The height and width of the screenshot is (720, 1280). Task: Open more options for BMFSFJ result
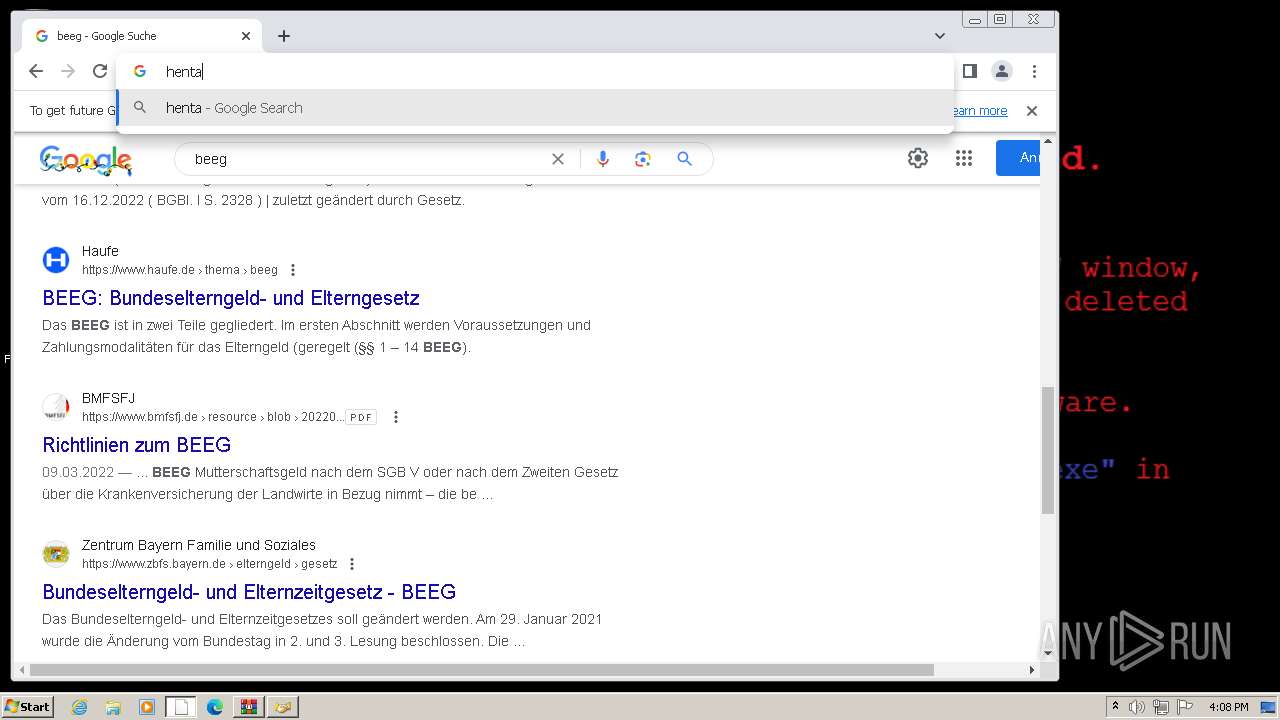(396, 417)
